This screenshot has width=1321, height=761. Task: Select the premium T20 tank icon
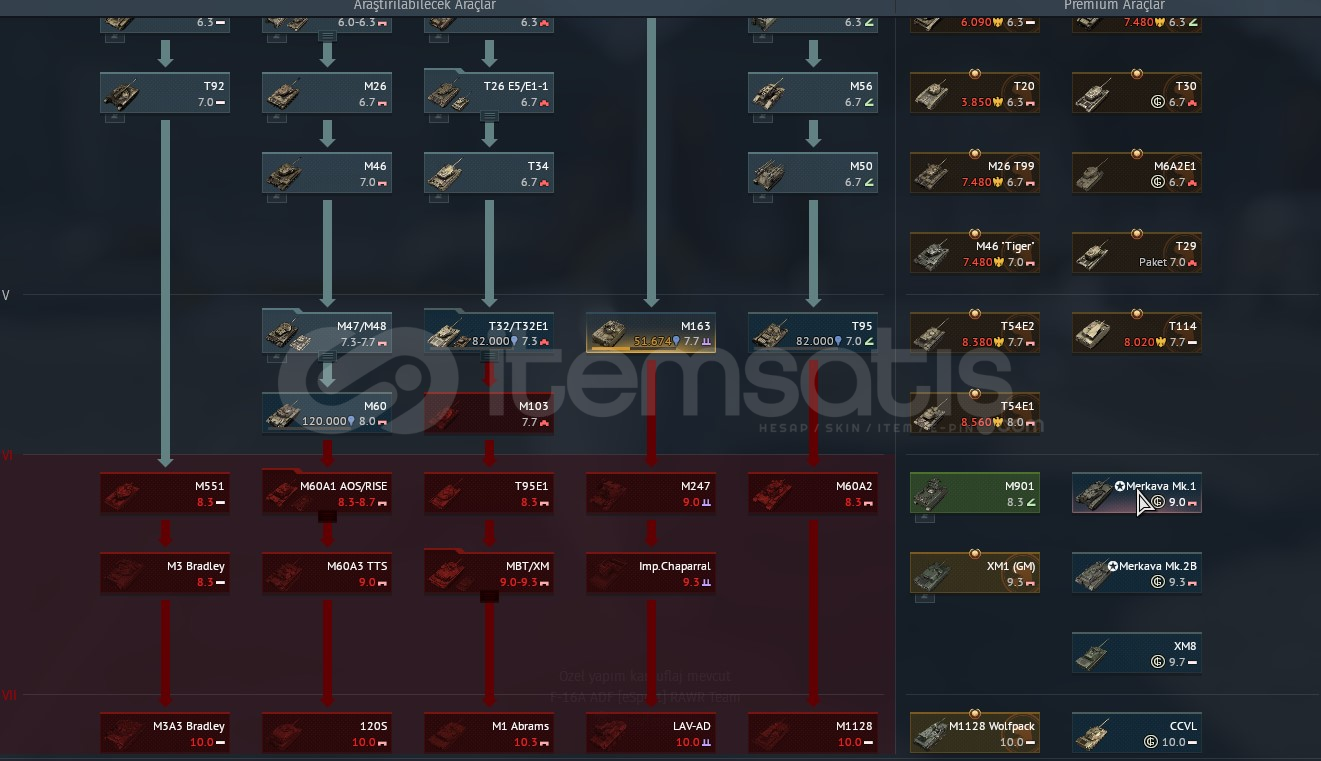point(932,94)
